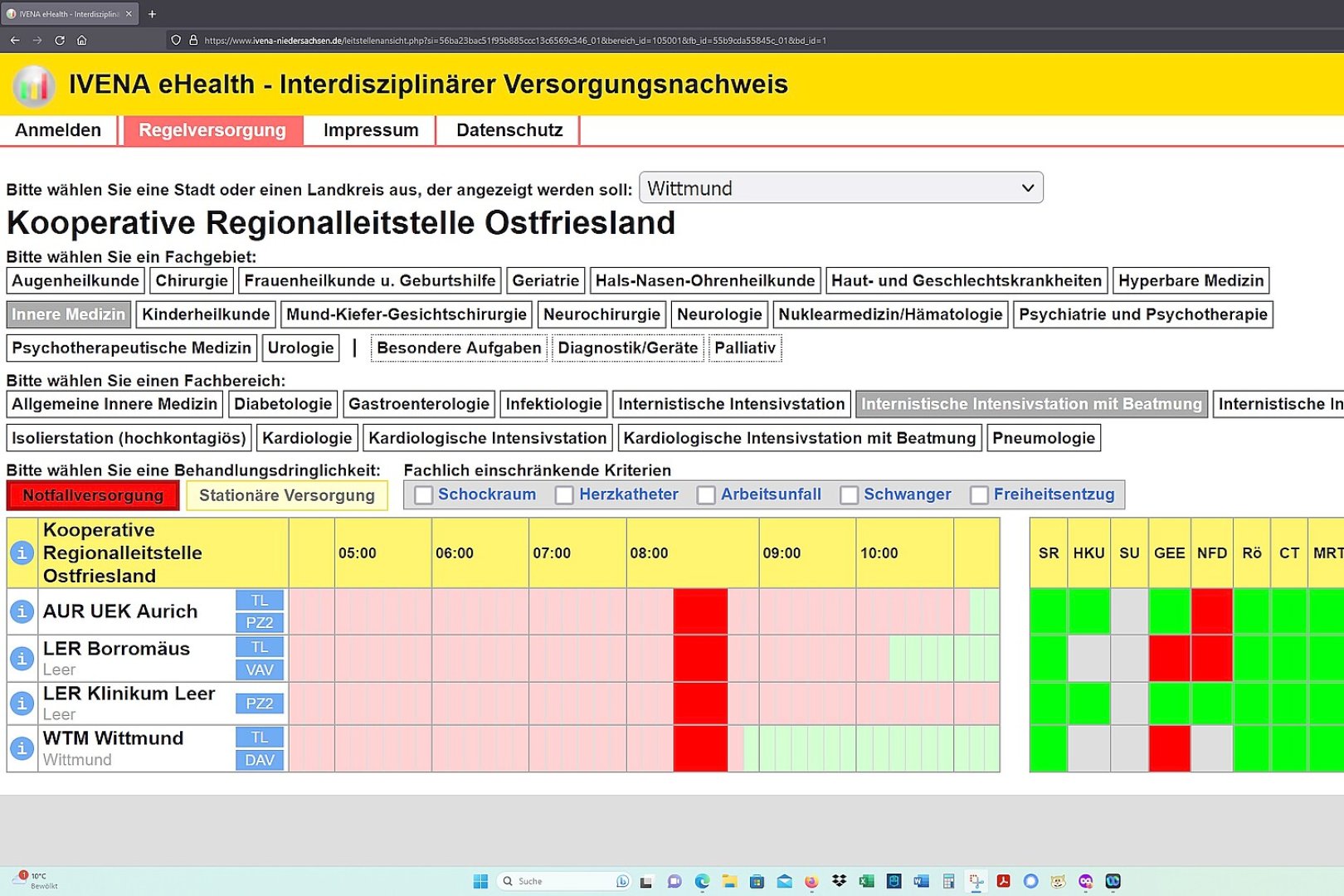Viewport: 1344px width, 896px height.
Task: Click red 08:00 block in LER Klinikum Leer row
Action: [700, 704]
